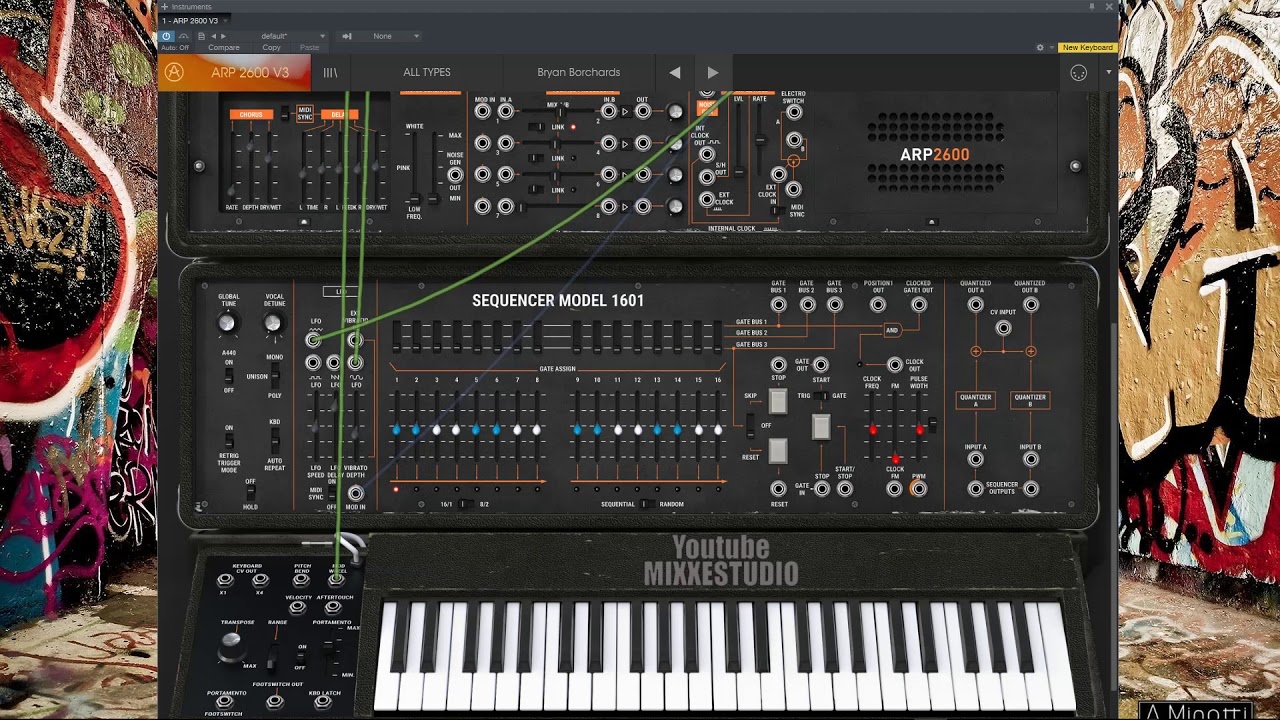Click the CV Input jack
The width and height of the screenshot is (1280, 720).
tap(1003, 328)
